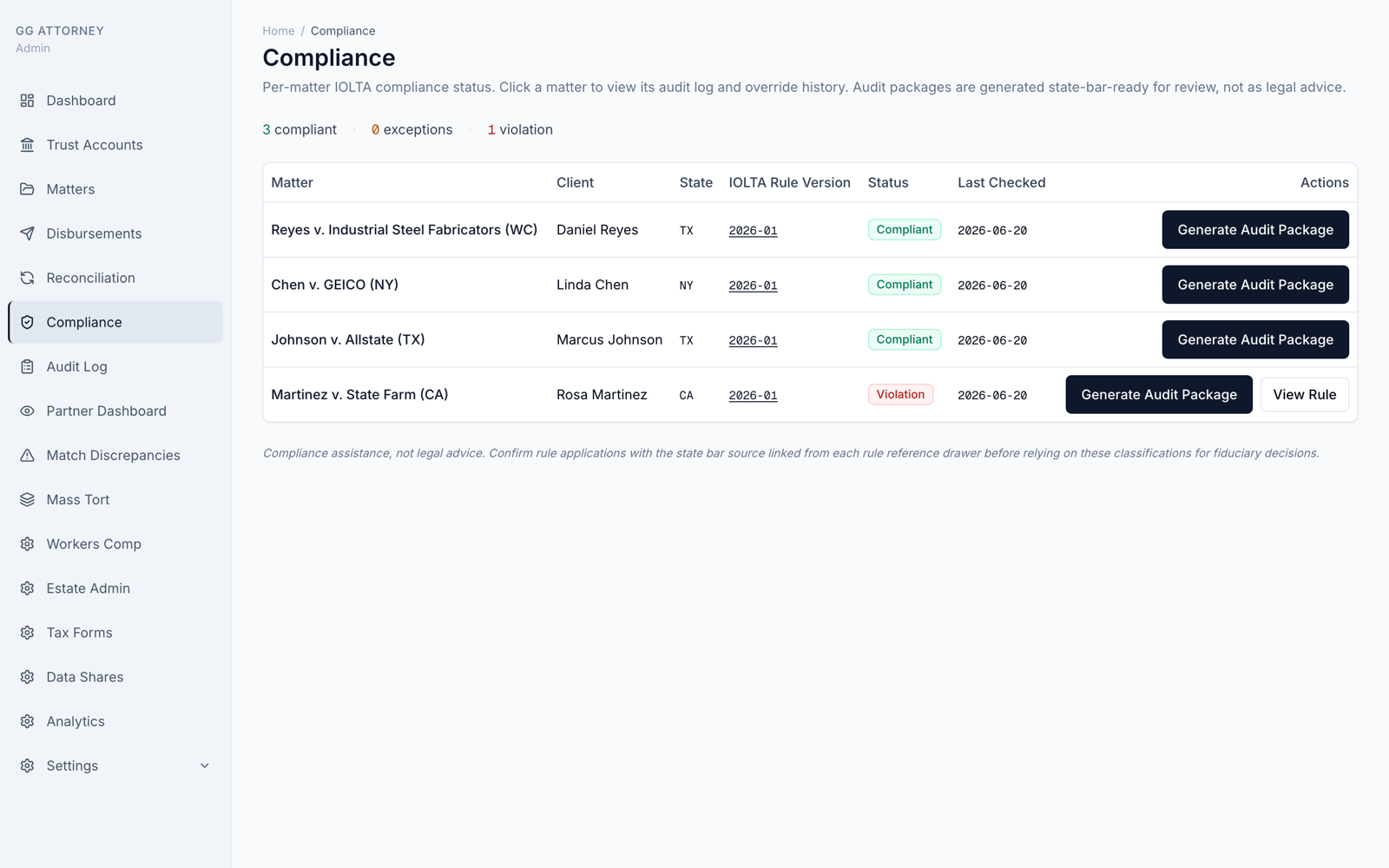1389x868 pixels.
Task: Open the Workers Comp section
Action: coord(115,543)
